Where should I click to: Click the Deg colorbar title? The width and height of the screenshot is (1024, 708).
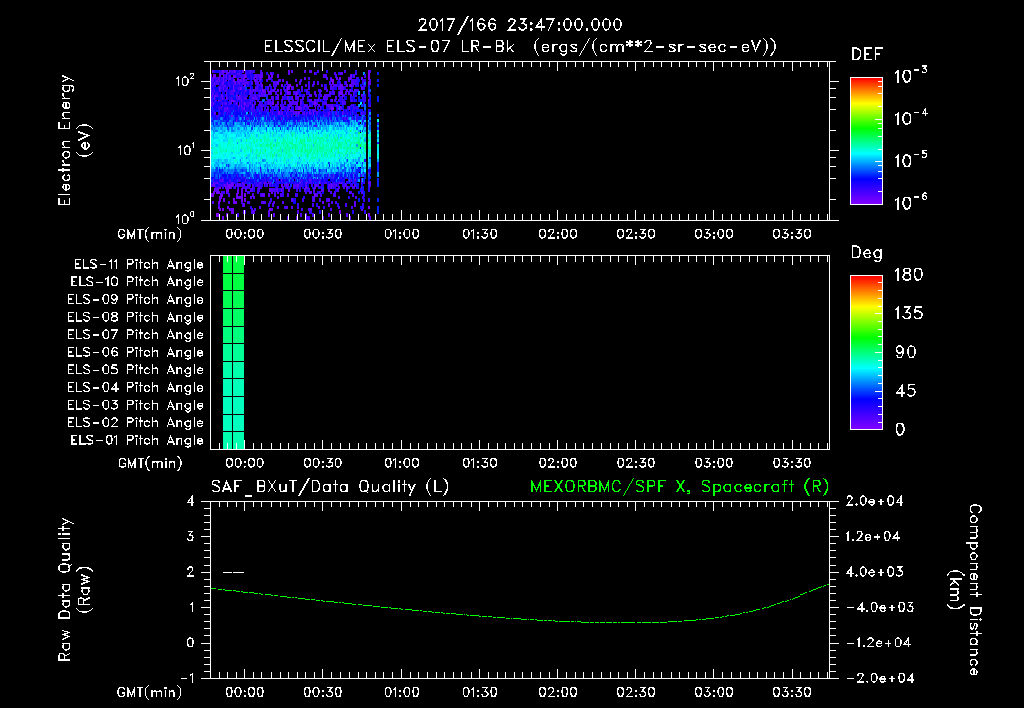click(x=867, y=253)
